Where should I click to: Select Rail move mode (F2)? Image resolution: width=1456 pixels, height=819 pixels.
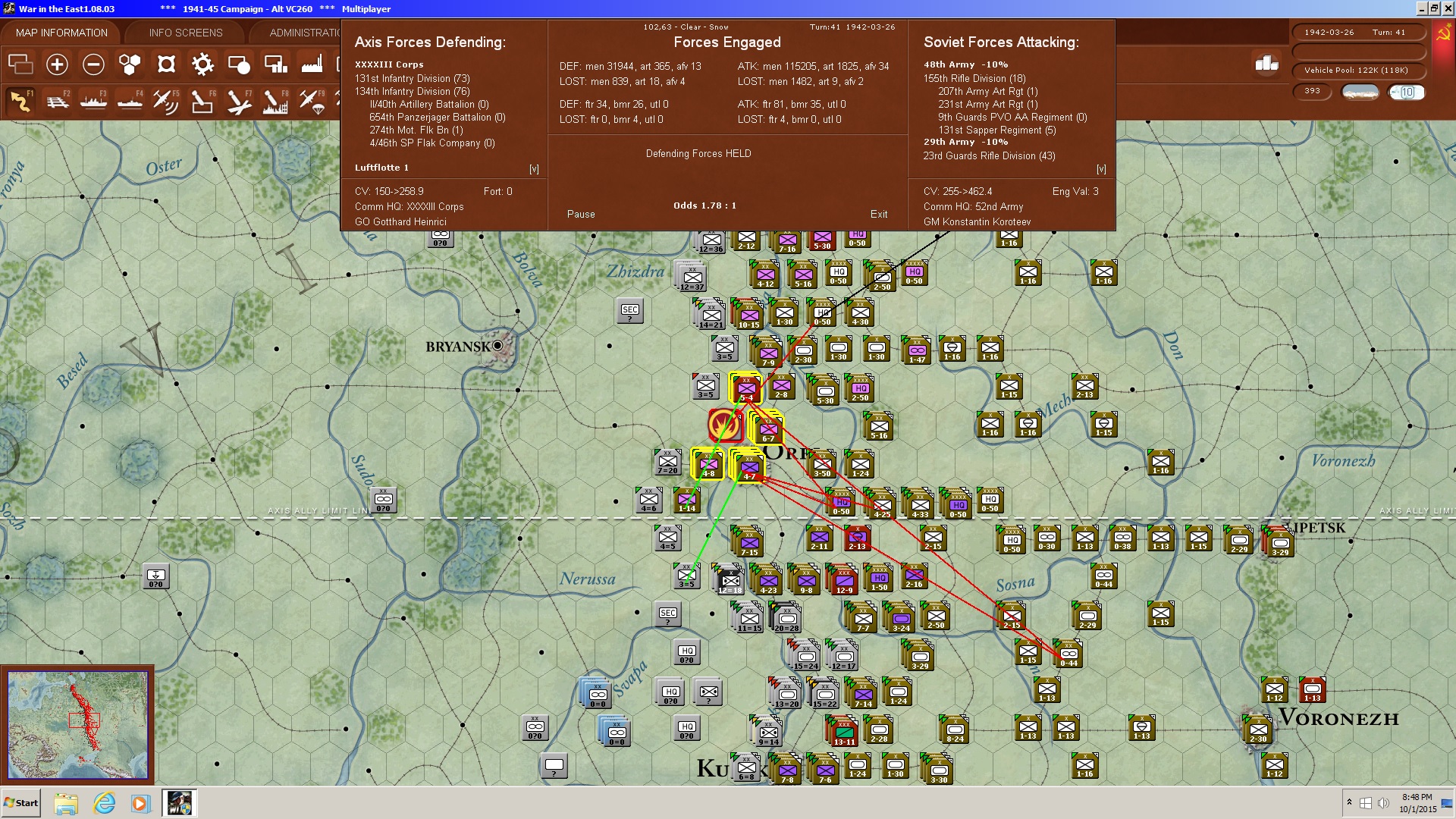click(x=57, y=102)
